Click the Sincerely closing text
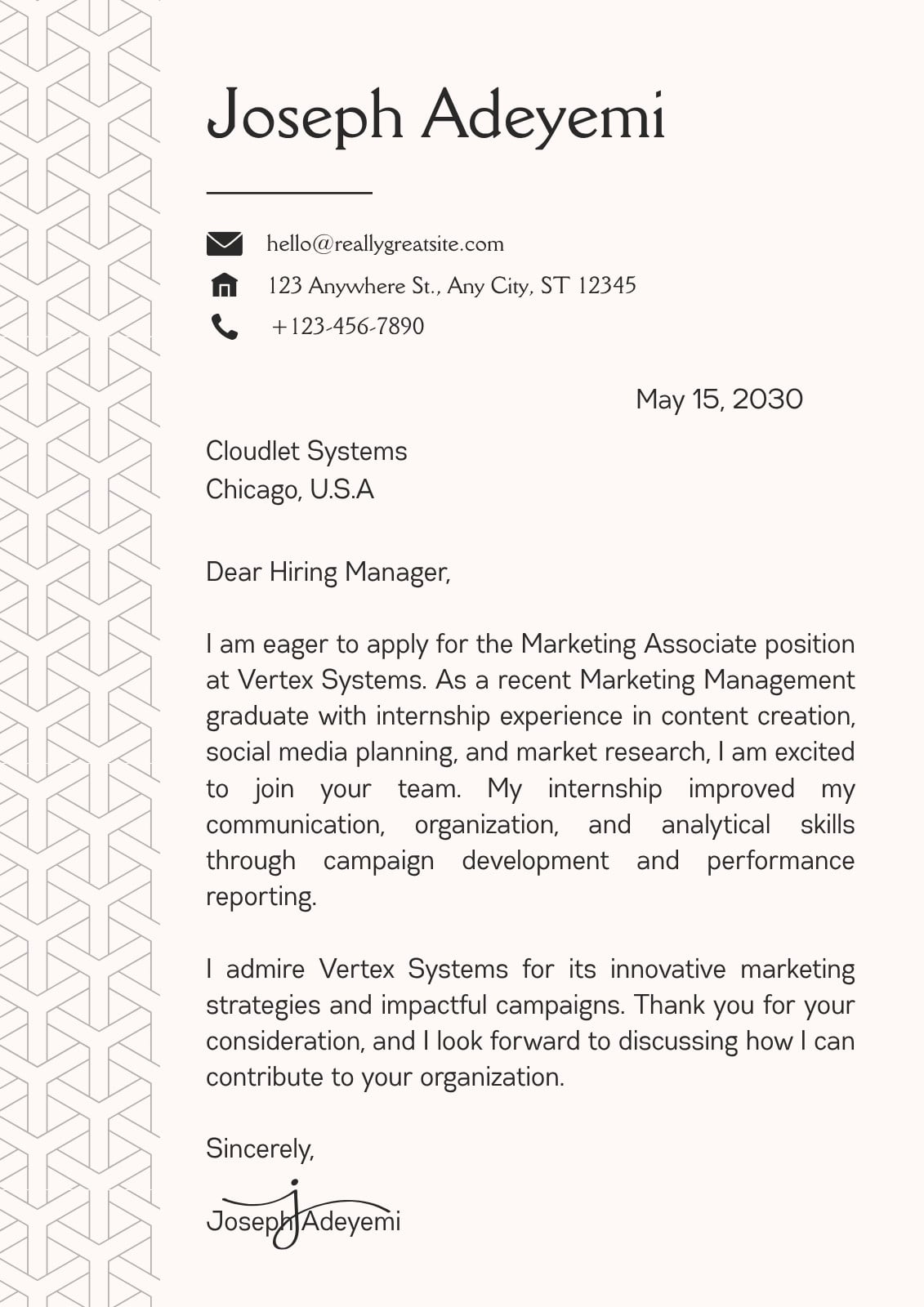 click(260, 1149)
